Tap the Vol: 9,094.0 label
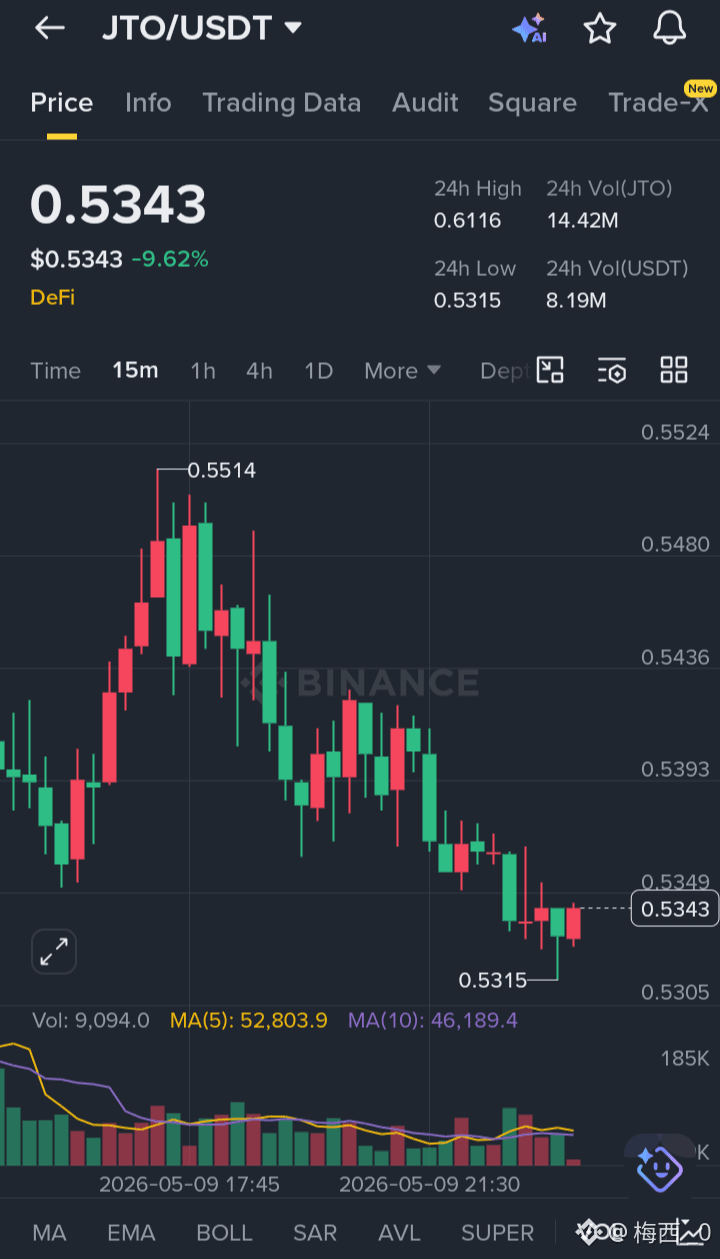Viewport: 720px width, 1259px height. pyautogui.click(x=91, y=1021)
